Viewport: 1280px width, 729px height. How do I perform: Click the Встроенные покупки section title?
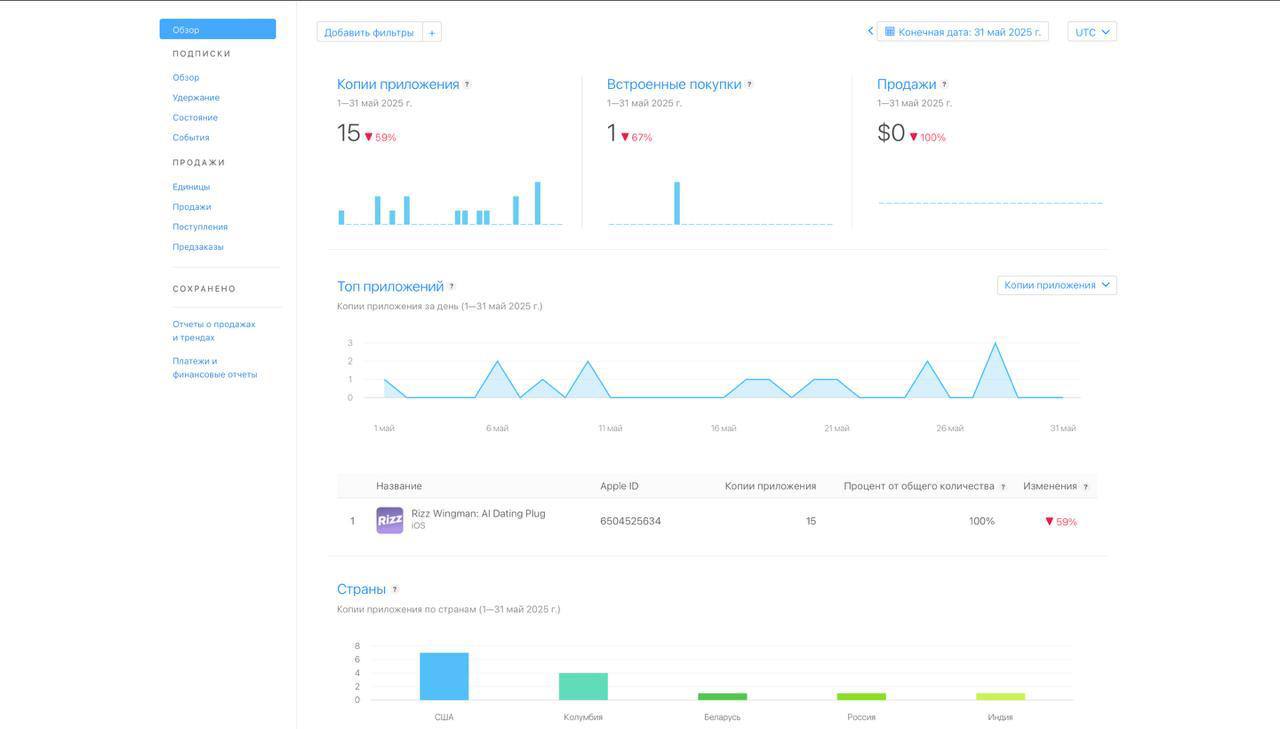pos(674,85)
